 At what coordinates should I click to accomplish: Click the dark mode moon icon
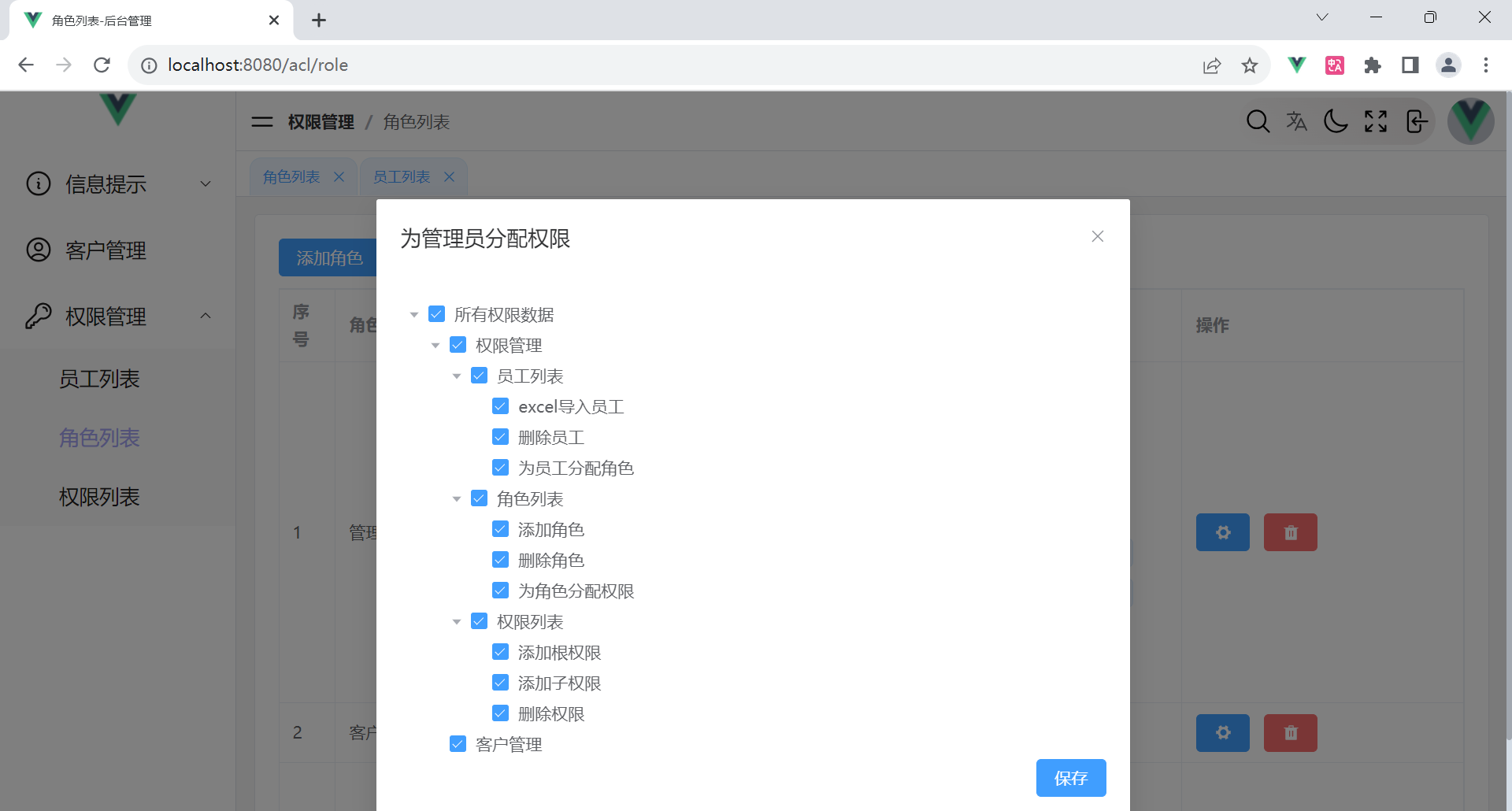(1336, 121)
